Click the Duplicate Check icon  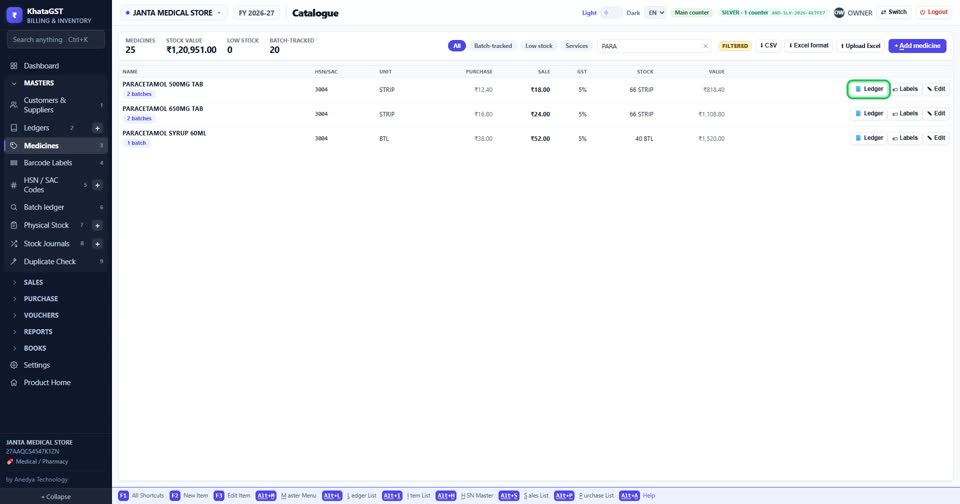point(13,261)
